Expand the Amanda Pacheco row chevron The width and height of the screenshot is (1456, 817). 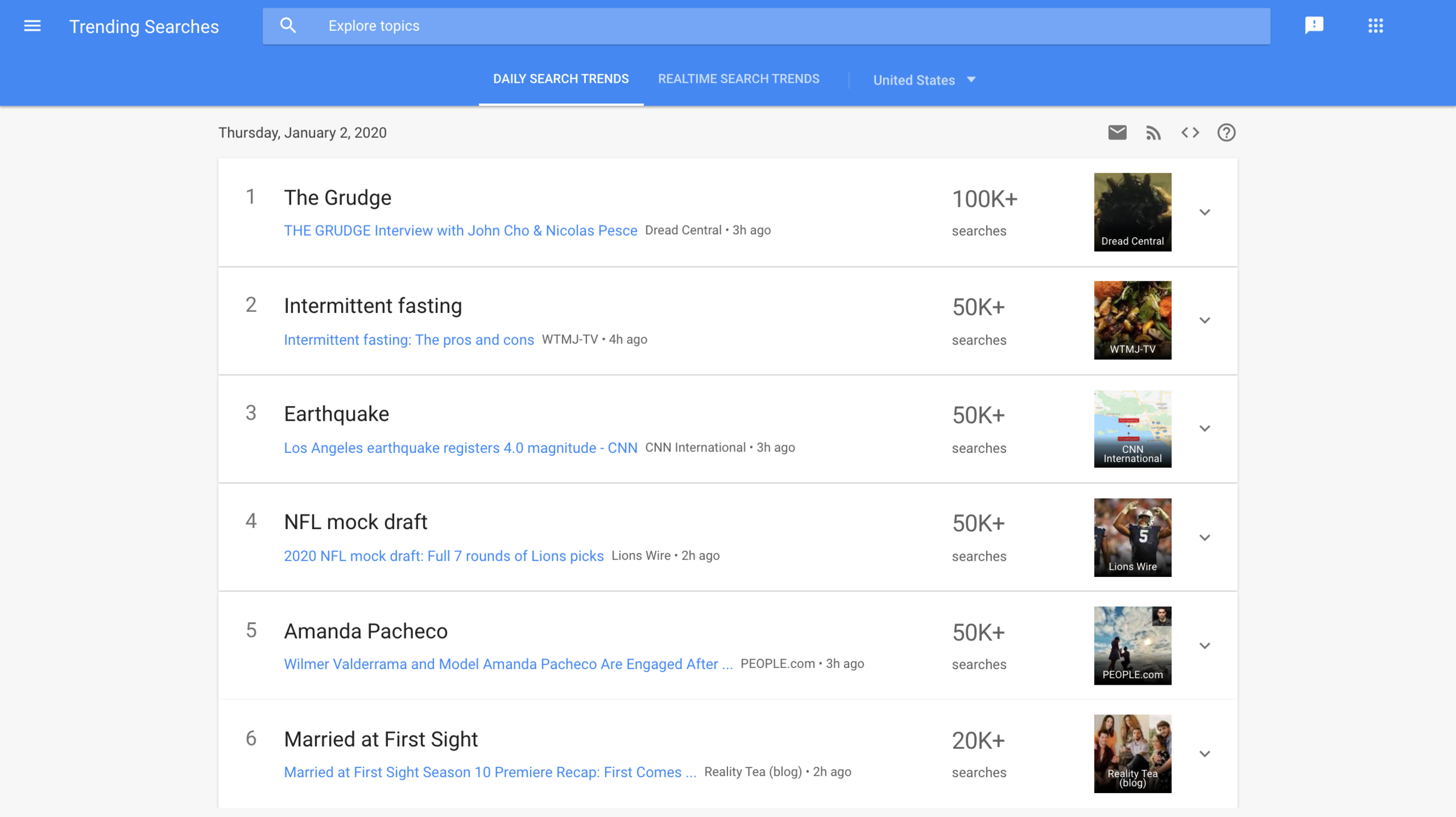click(x=1204, y=646)
